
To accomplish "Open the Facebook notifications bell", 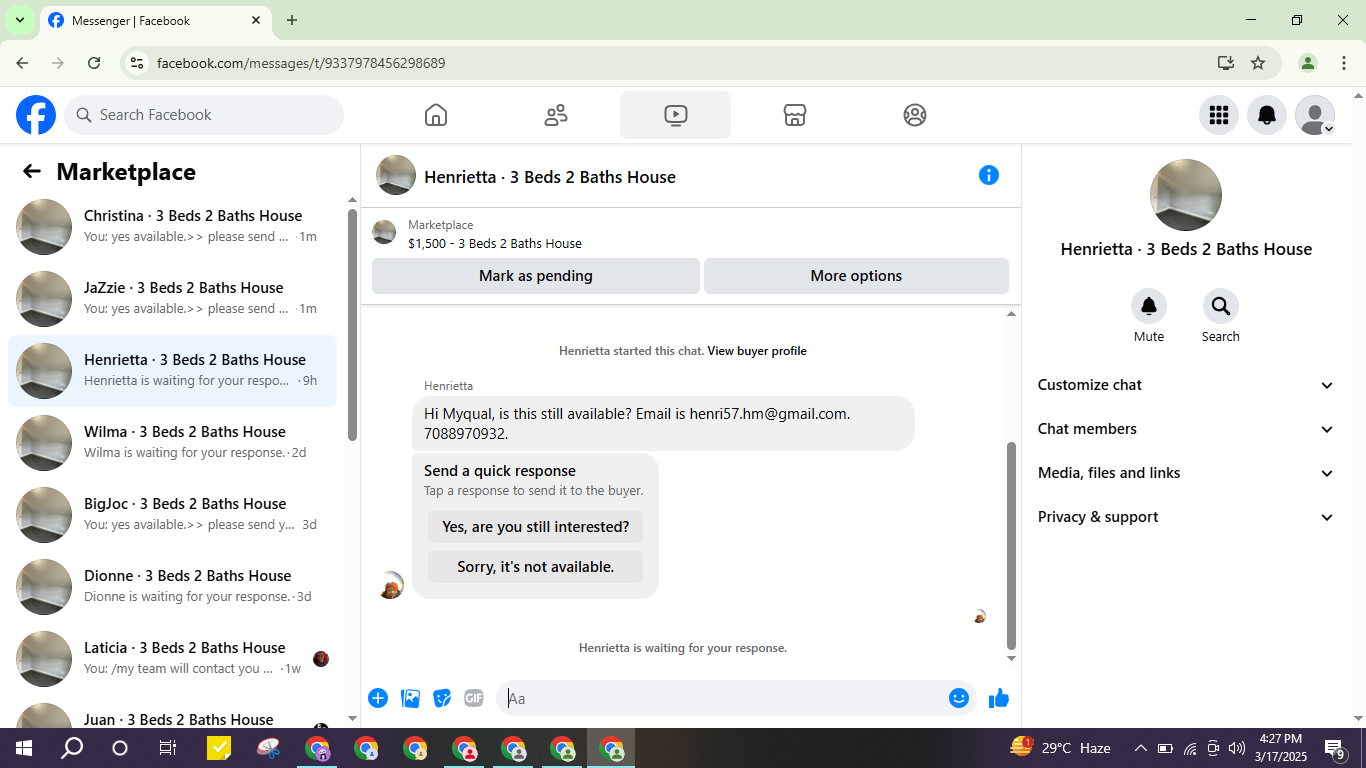I will pos(1267,115).
